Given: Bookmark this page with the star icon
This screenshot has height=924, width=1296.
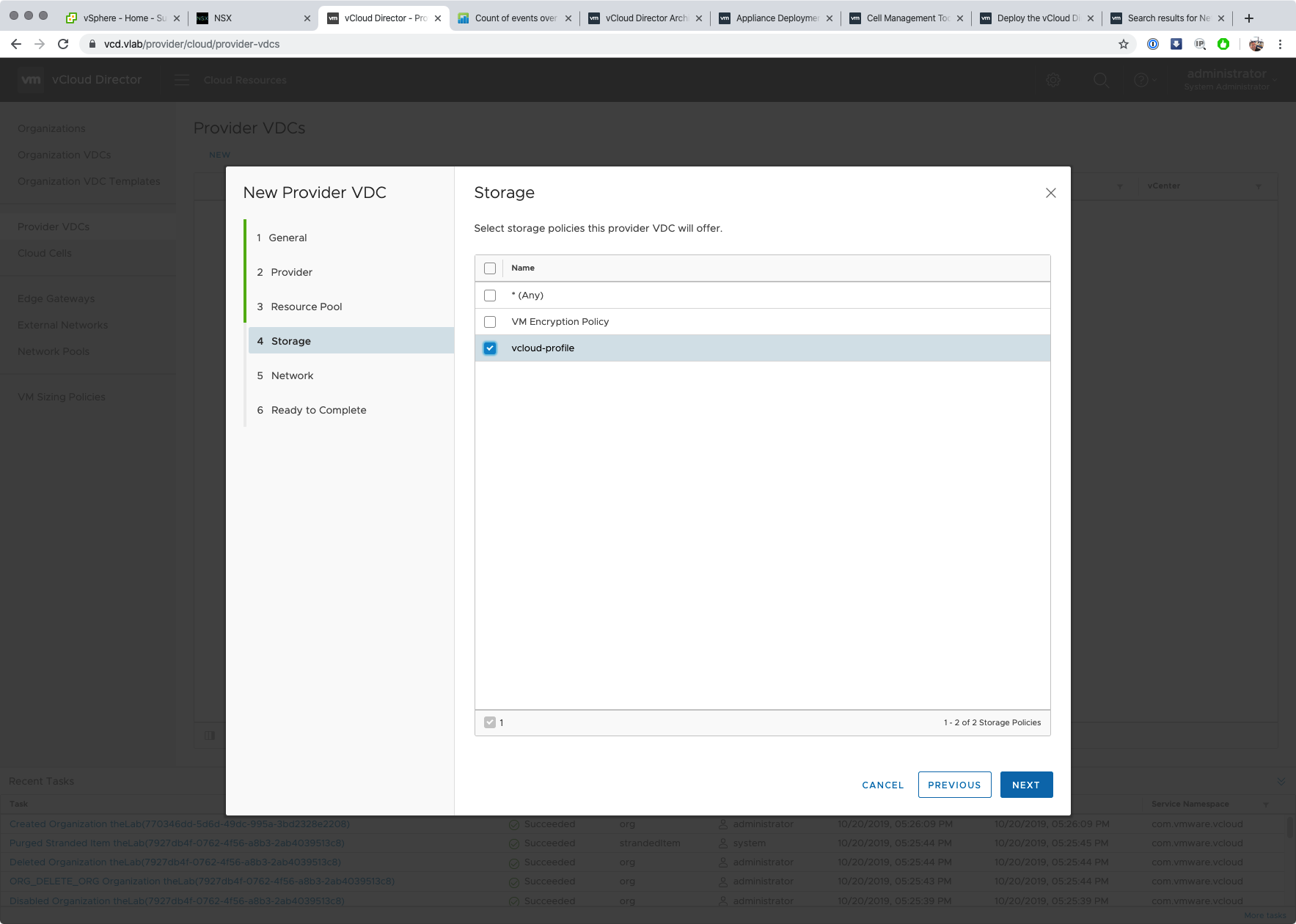Looking at the screenshot, I should tap(1123, 44).
